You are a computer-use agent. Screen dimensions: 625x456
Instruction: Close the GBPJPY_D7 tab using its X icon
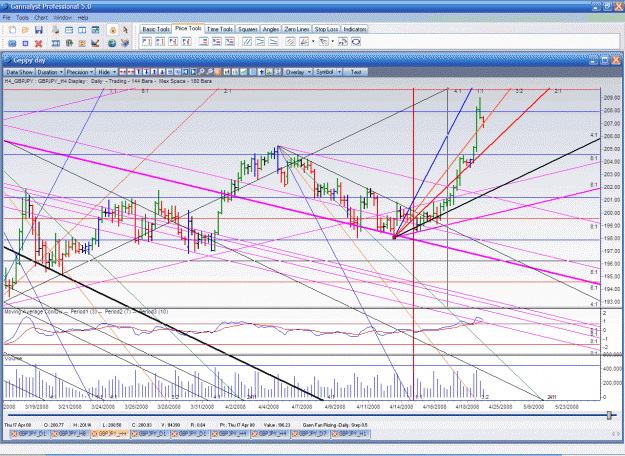tap(295, 434)
